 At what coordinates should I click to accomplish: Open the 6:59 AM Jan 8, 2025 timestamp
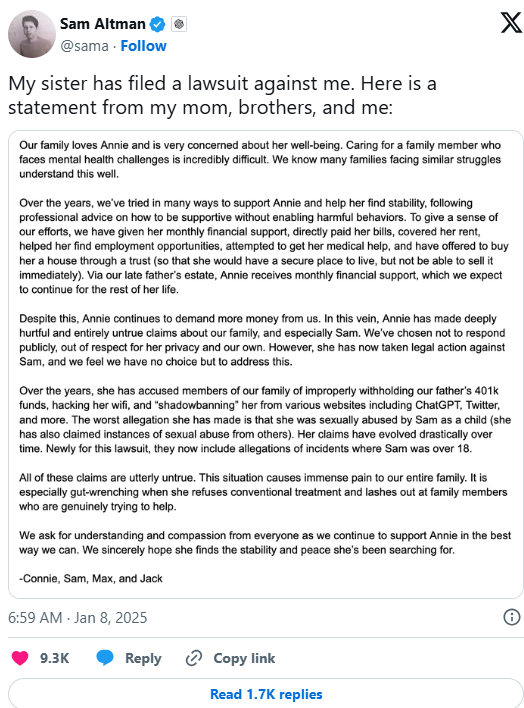(78, 618)
